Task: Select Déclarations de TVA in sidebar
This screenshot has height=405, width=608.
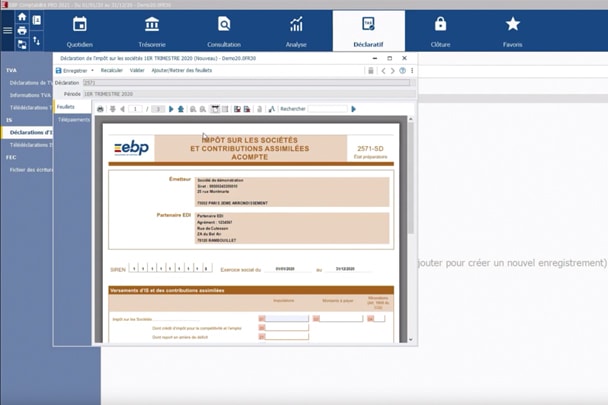Action: pos(30,83)
